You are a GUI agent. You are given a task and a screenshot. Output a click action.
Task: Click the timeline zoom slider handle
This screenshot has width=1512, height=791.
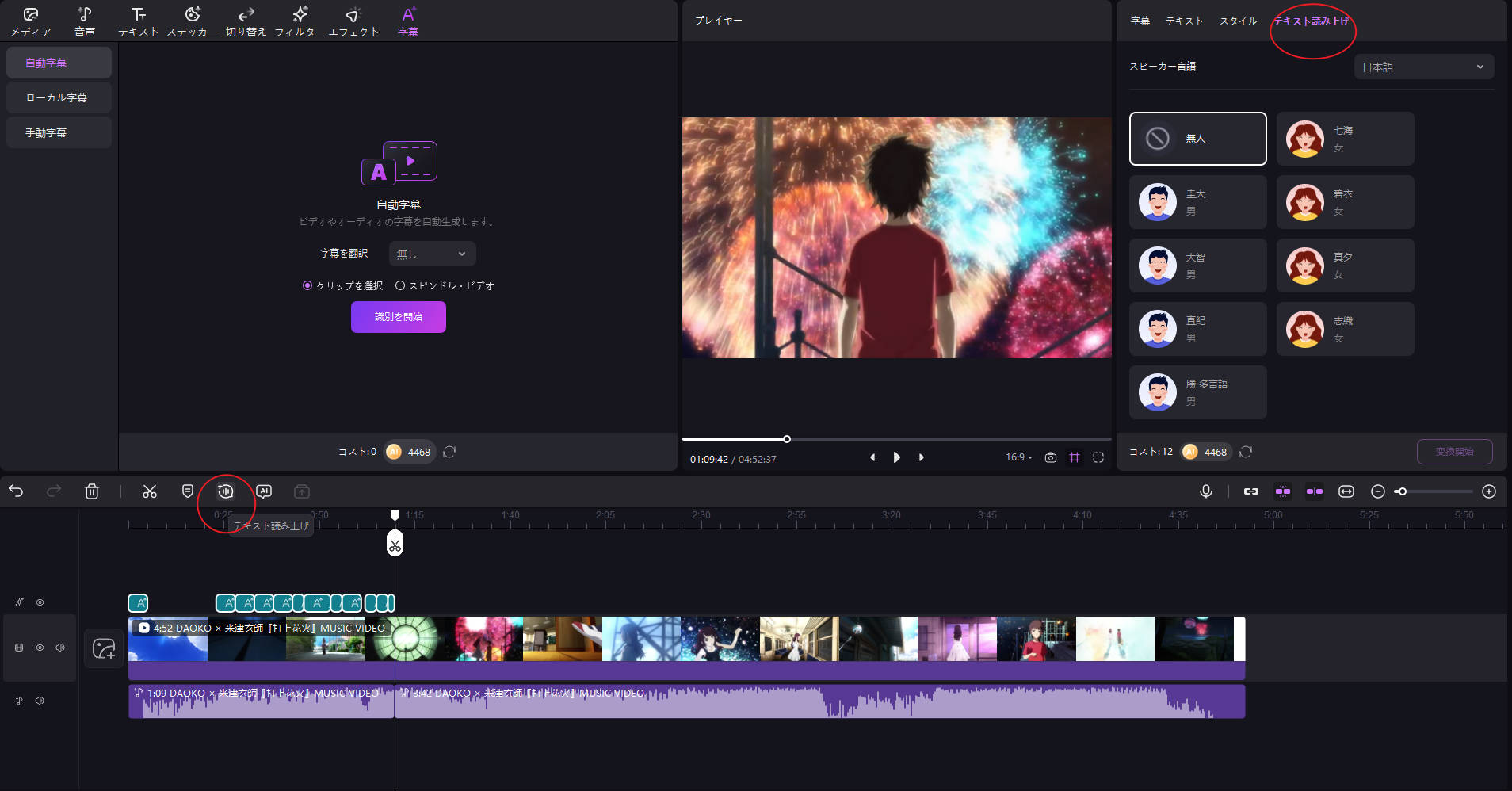pyautogui.click(x=1402, y=491)
